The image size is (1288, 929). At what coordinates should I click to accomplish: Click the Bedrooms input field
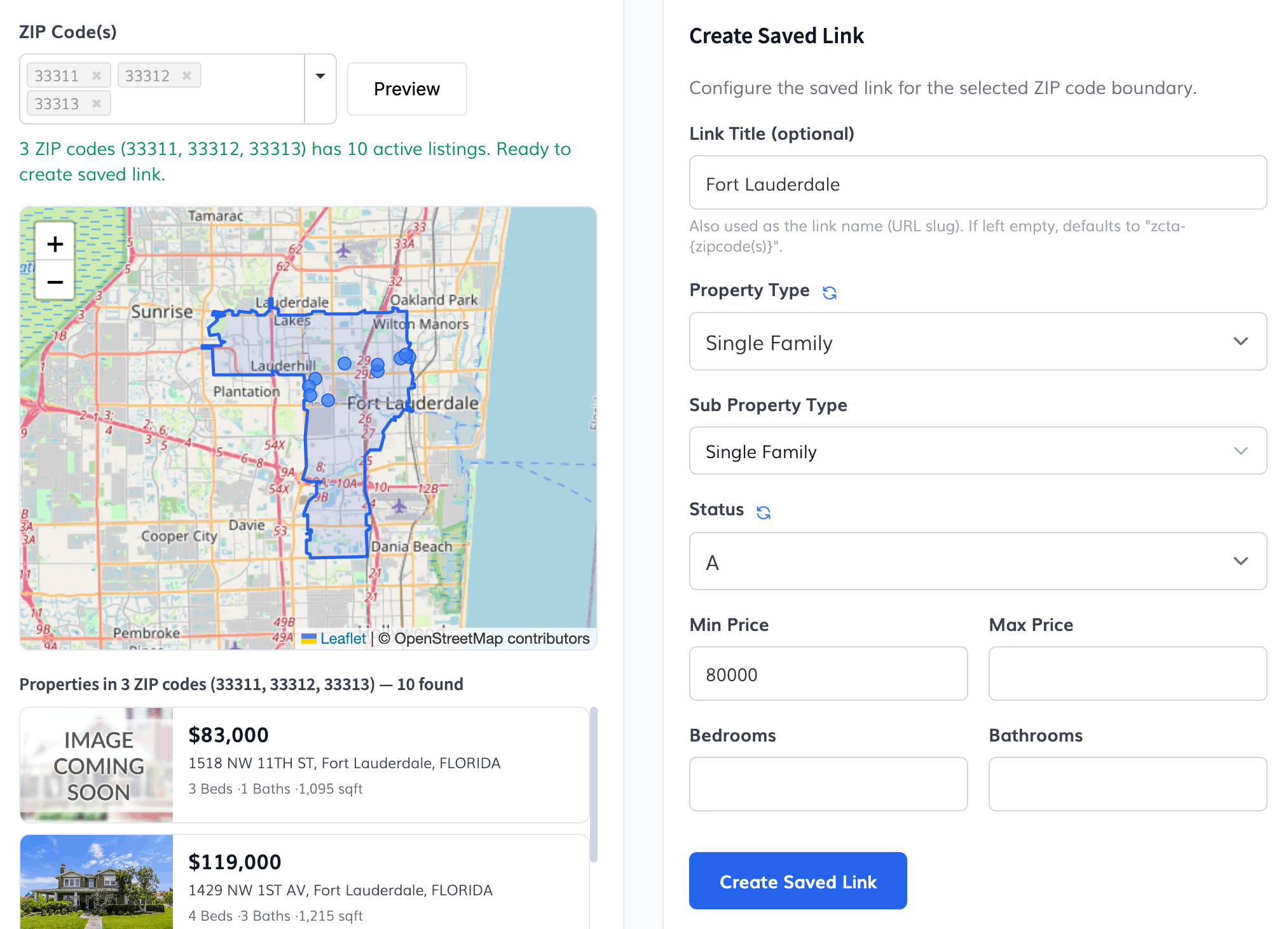pyautogui.click(x=828, y=784)
